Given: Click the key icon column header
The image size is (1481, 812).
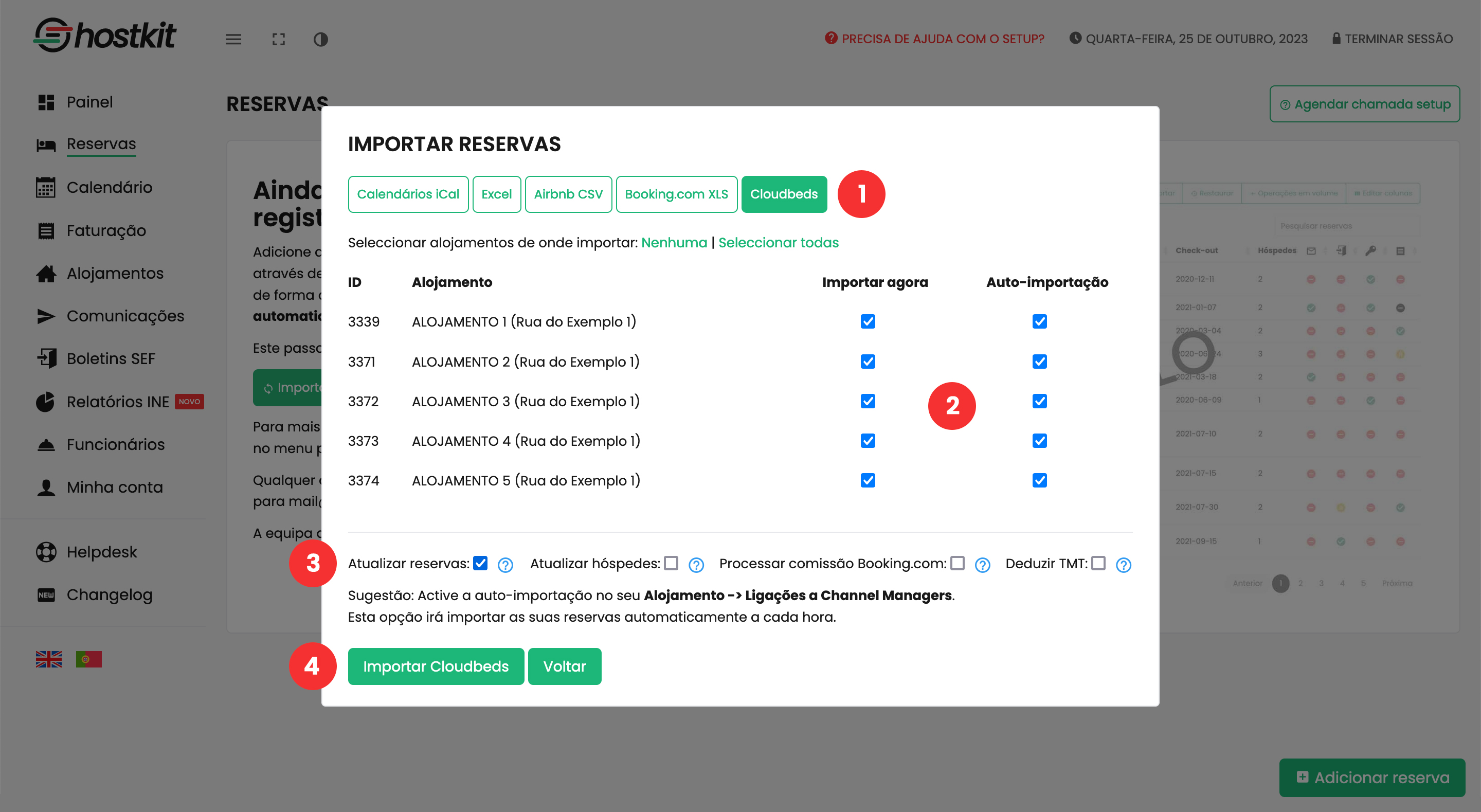Looking at the screenshot, I should point(1370,251).
